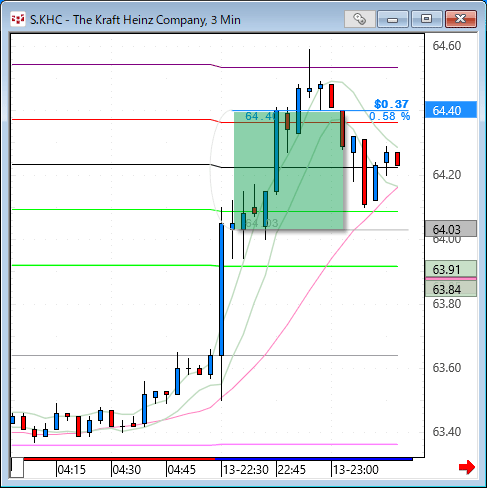
Task: Click the $0.37 measurement value
Action: (391, 104)
